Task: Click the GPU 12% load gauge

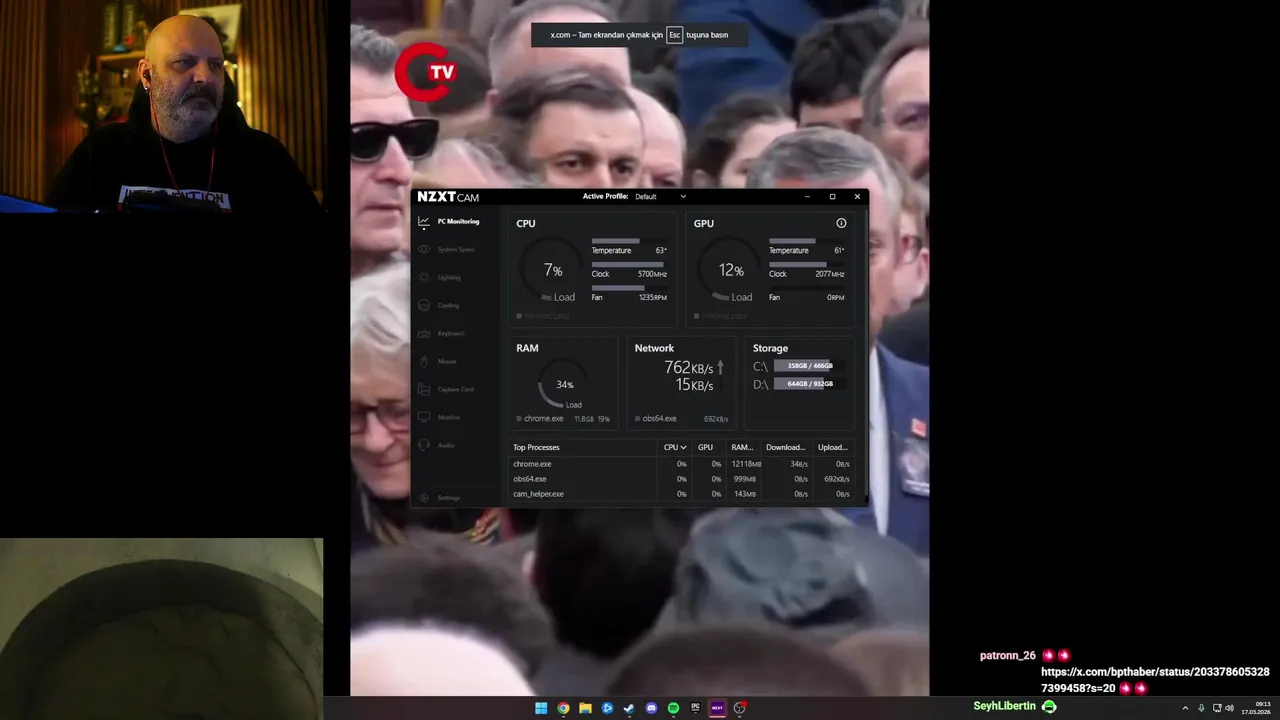Action: tap(730, 271)
